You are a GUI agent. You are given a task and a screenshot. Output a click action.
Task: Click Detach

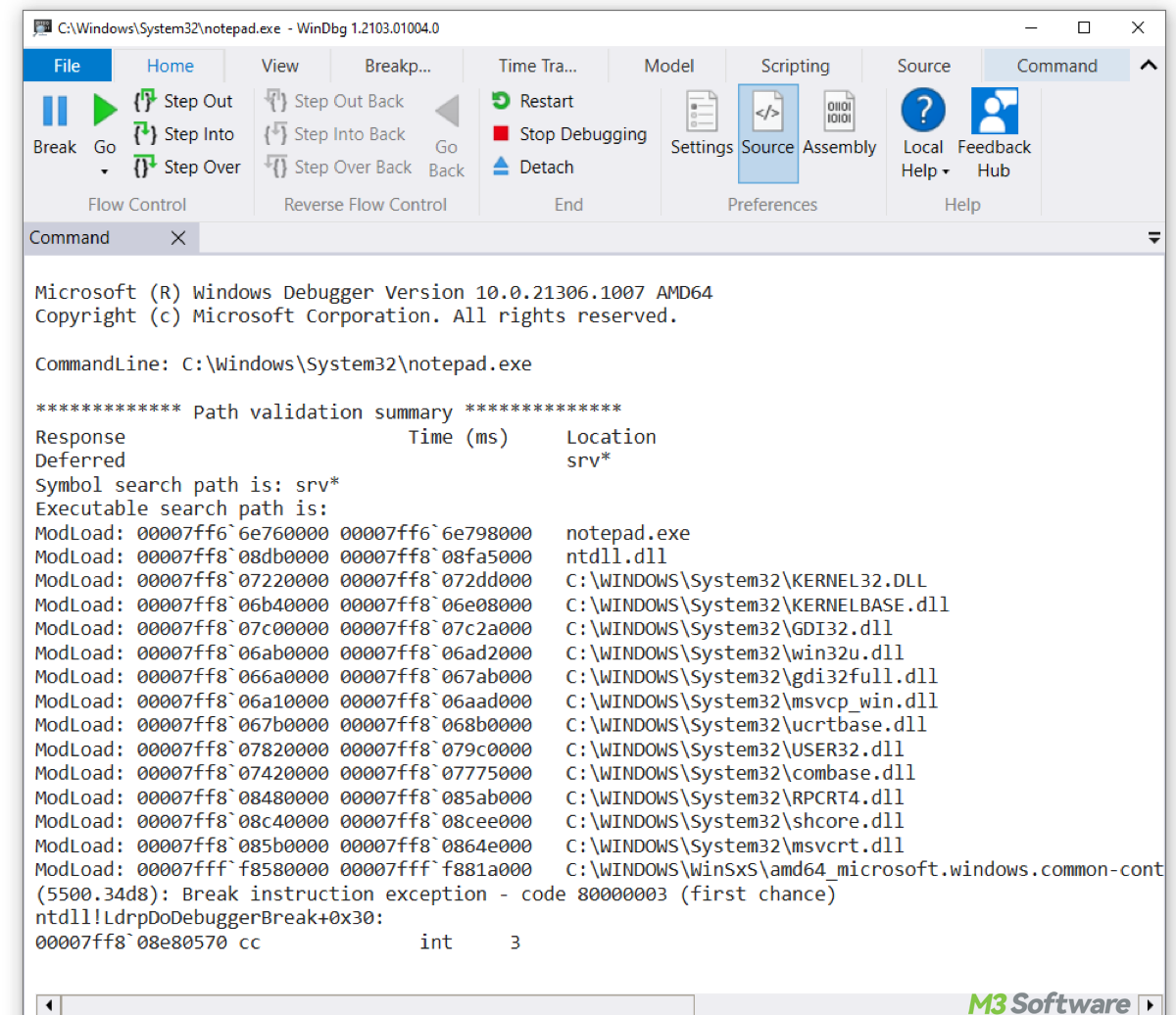(532, 167)
